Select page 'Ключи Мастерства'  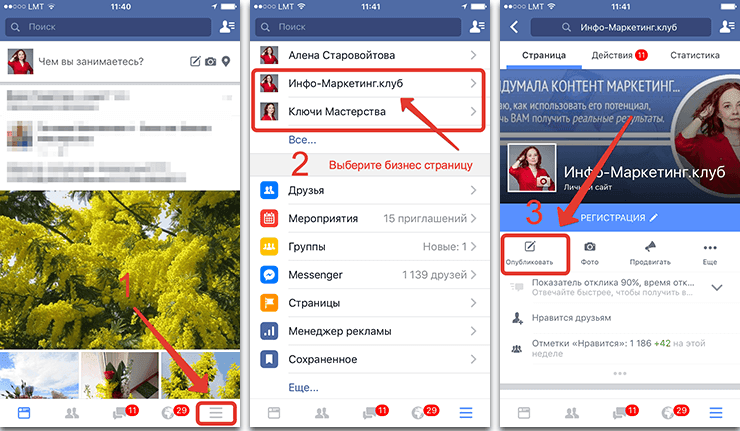(x=370, y=112)
